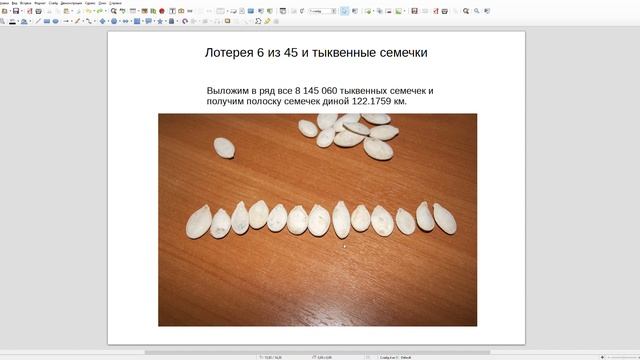The width and height of the screenshot is (640, 360).
Task: Open the Слайд menu
Action: click(53, 2)
